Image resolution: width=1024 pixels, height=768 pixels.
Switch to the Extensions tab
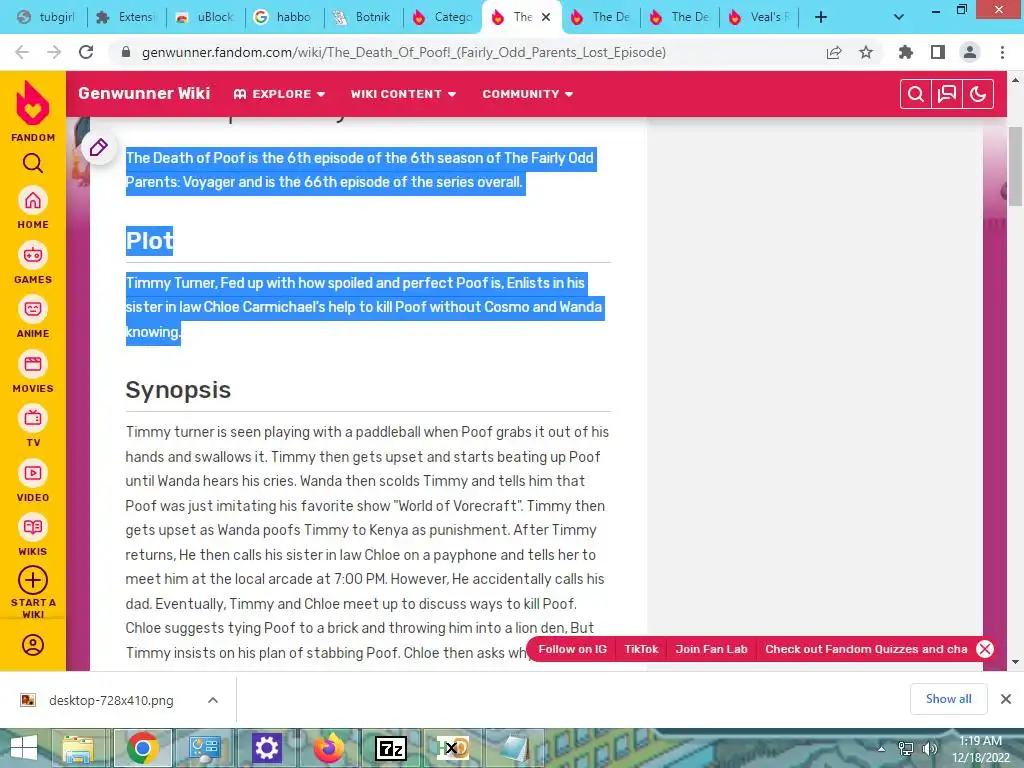[127, 17]
